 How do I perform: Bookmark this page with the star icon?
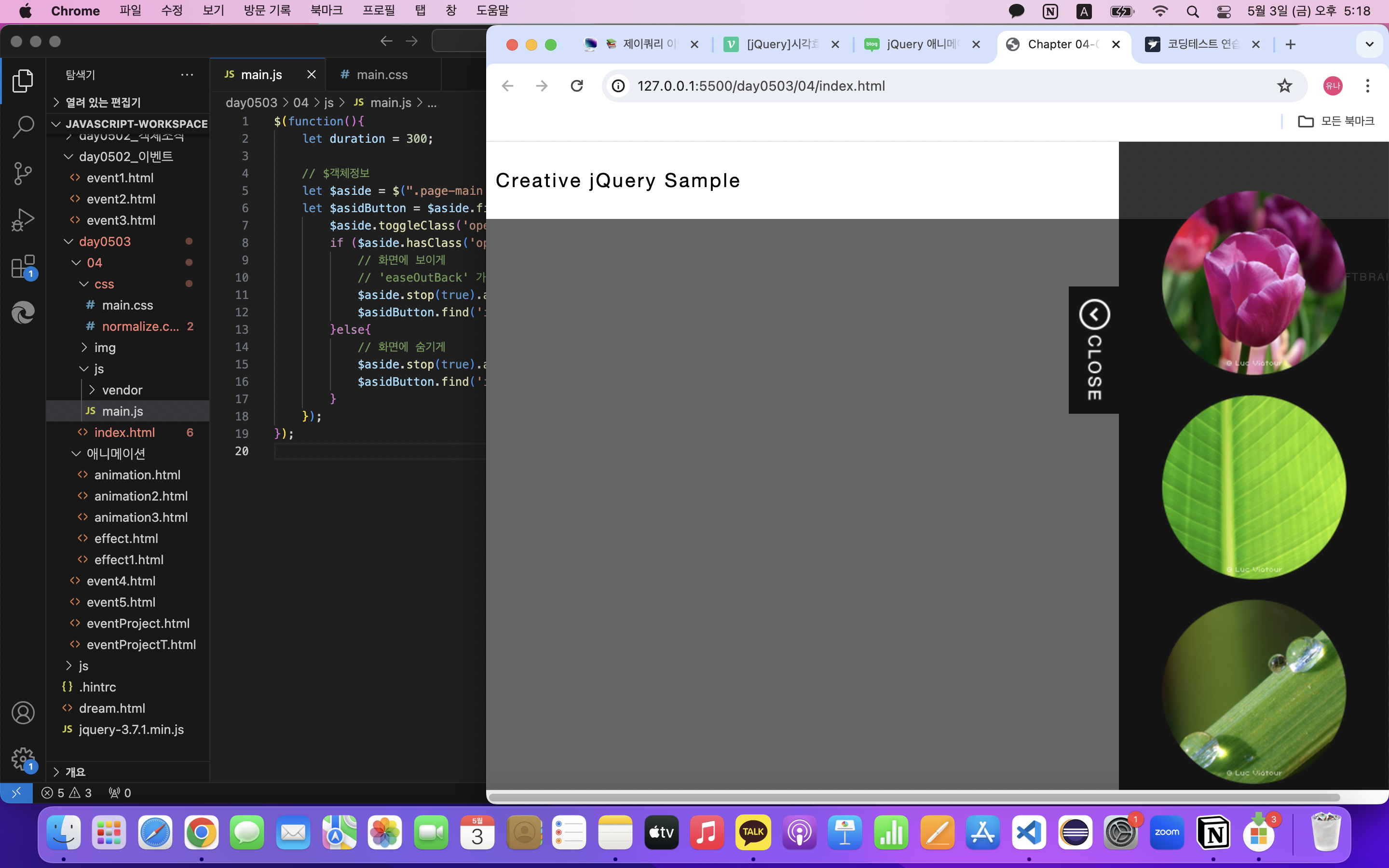tap(1284, 86)
